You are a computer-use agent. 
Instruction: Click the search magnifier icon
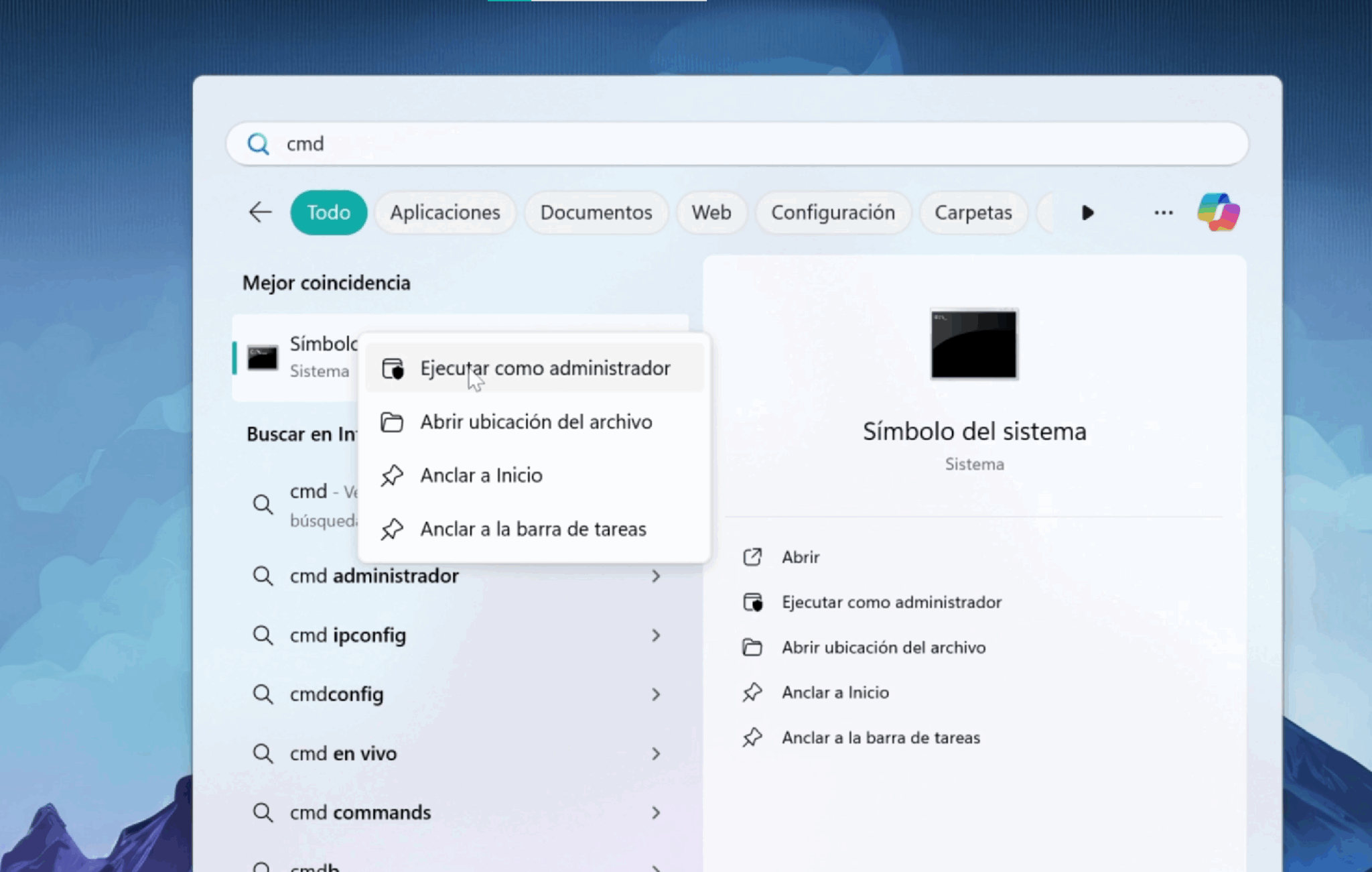pos(259,143)
